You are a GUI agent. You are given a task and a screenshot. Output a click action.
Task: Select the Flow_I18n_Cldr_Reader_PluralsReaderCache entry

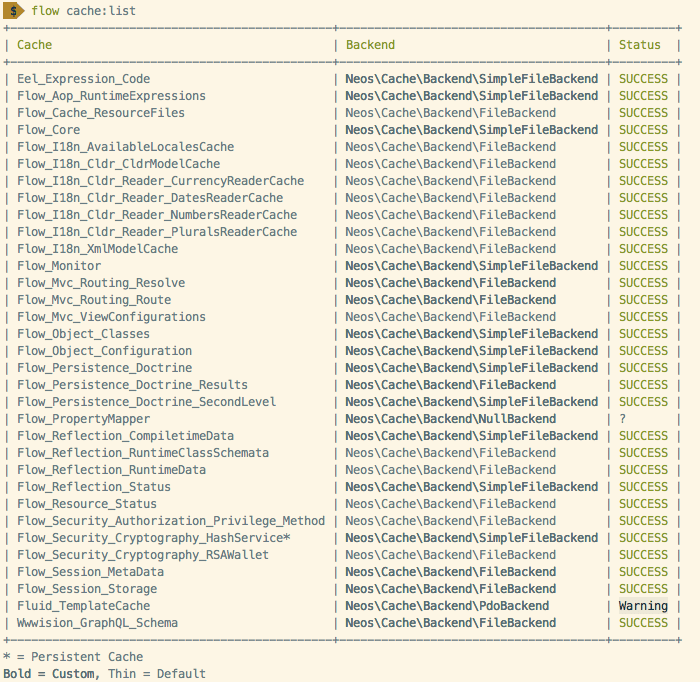click(157, 232)
